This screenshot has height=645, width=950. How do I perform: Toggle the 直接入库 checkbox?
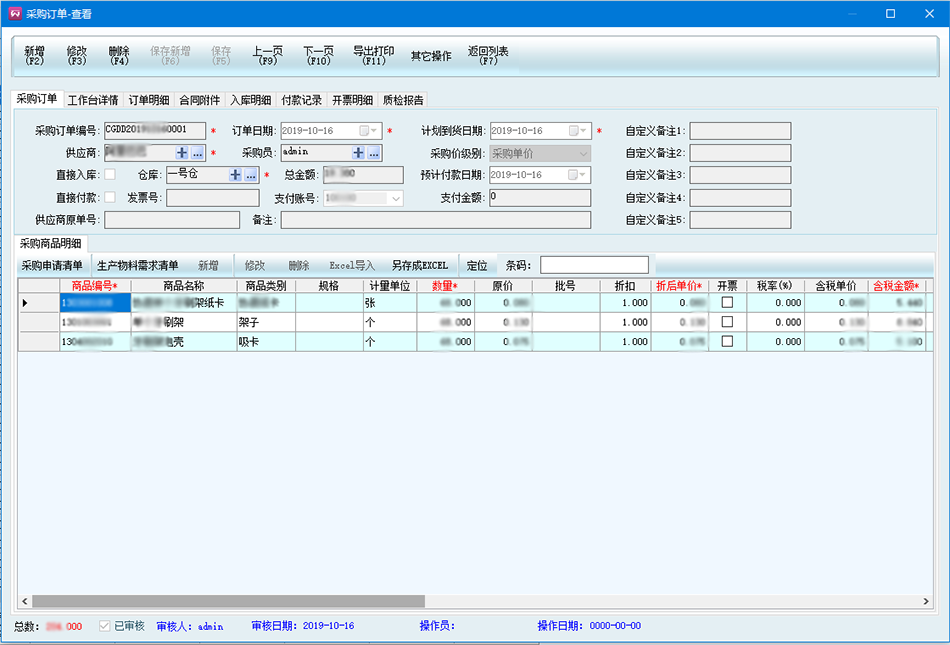(110, 174)
